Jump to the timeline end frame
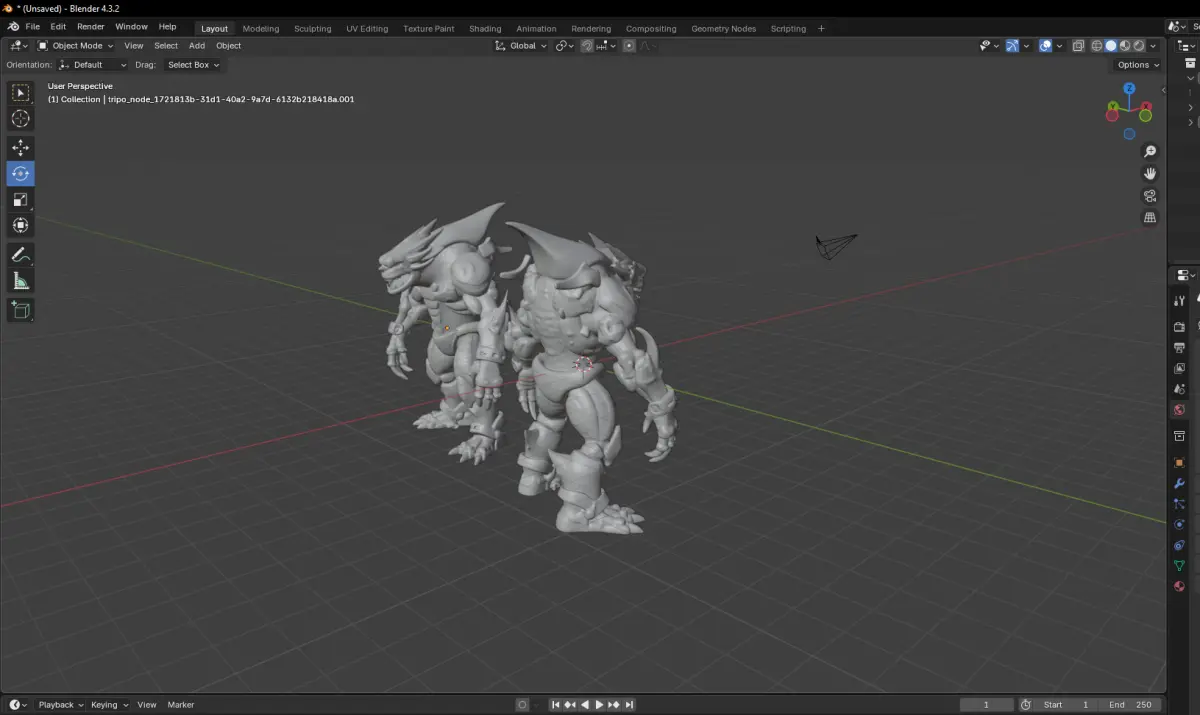The image size is (1200, 715). pos(629,705)
